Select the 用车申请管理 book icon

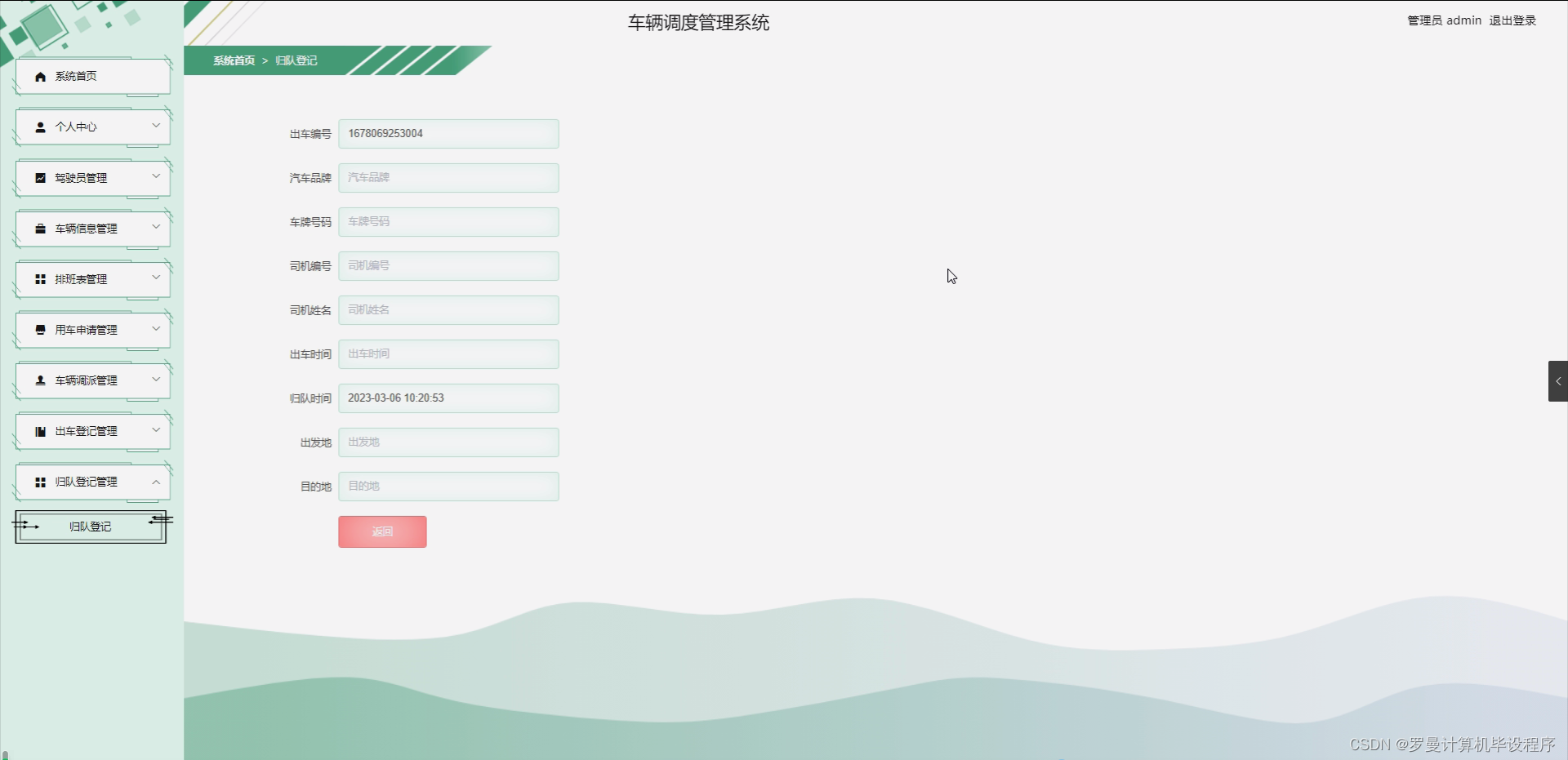41,330
